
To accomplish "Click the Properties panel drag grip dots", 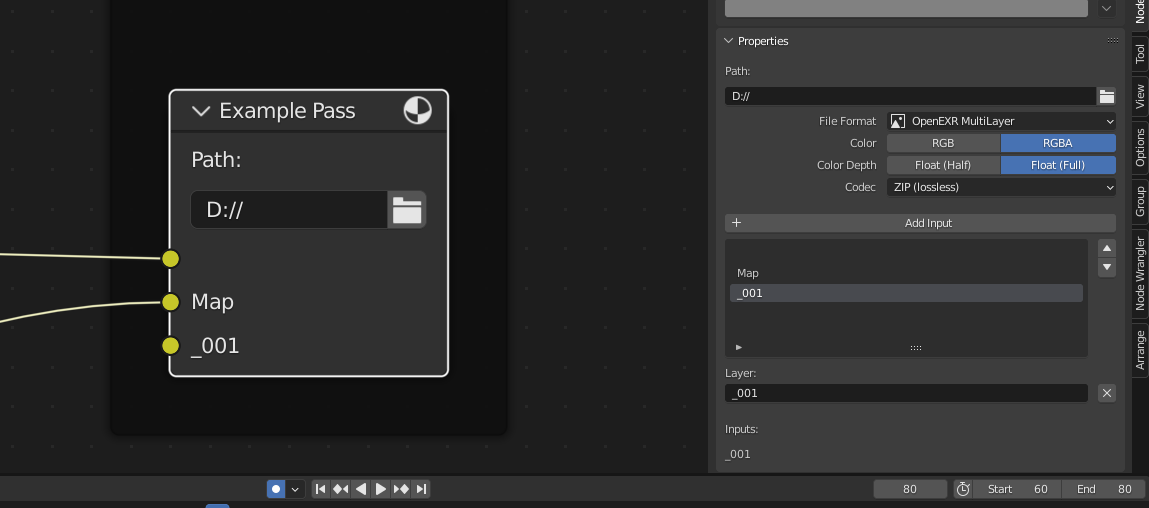I will (1113, 41).
